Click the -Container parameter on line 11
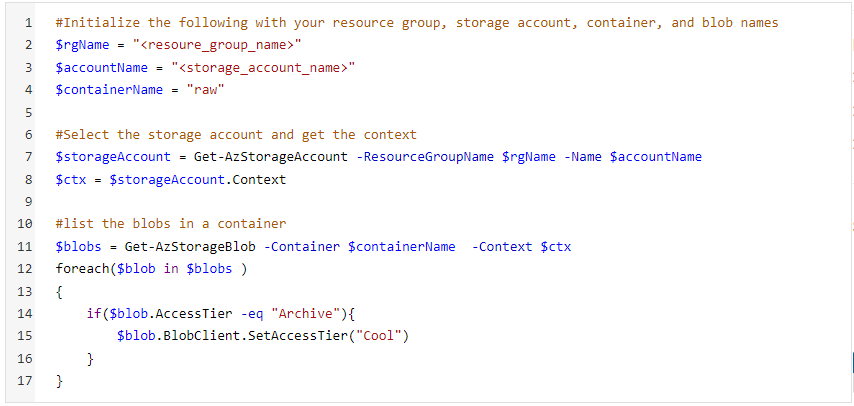Screen dimensions: 854x406 coord(302,247)
